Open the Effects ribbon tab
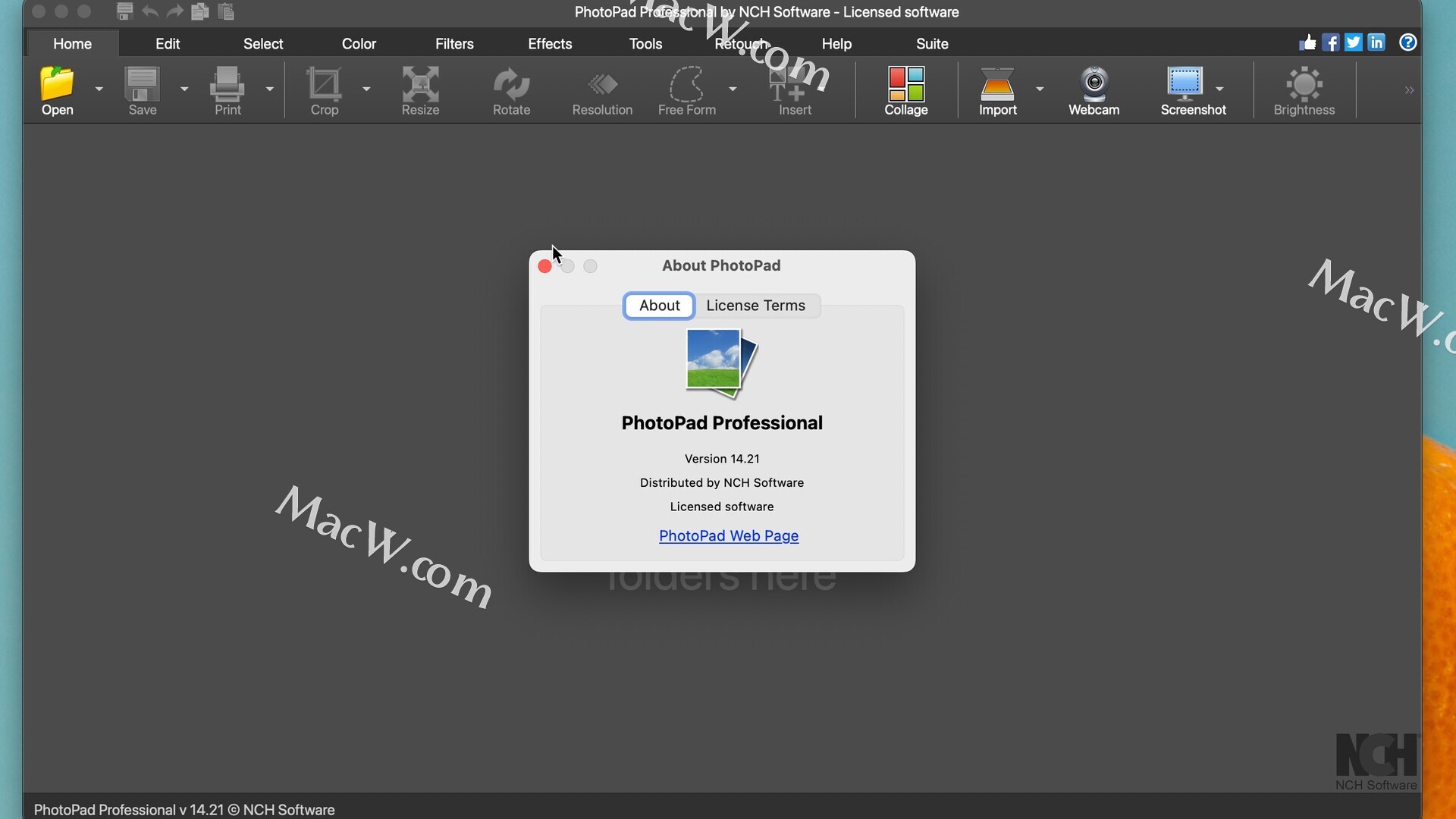 click(550, 44)
